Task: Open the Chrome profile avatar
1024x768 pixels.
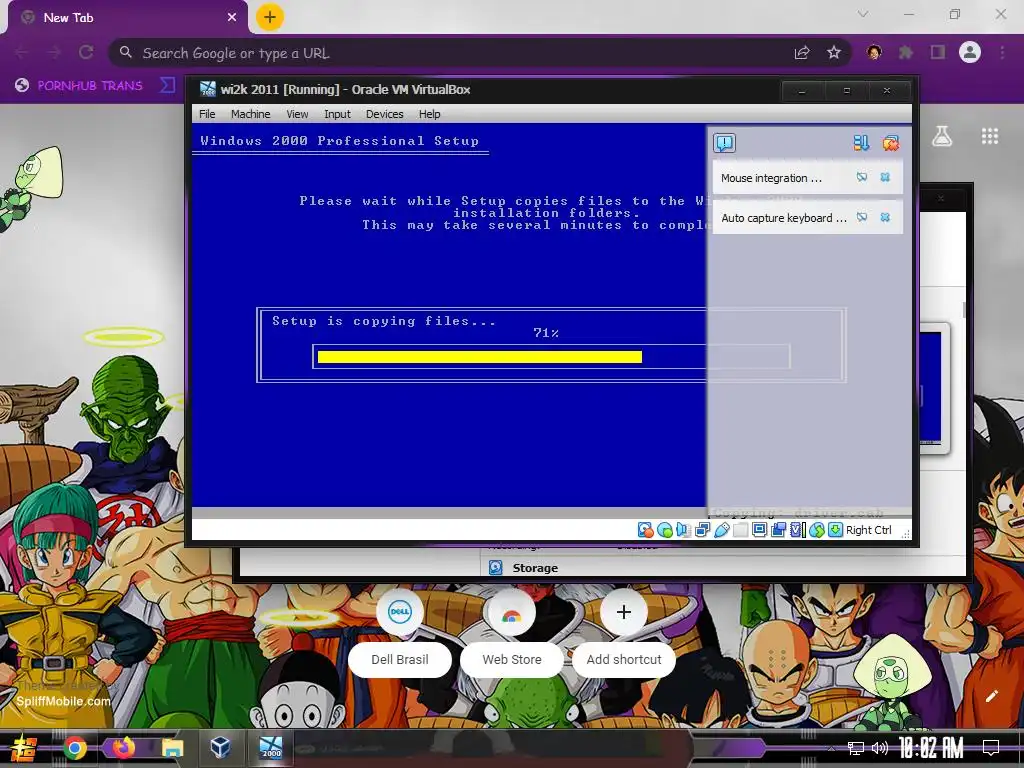Action: coord(970,52)
